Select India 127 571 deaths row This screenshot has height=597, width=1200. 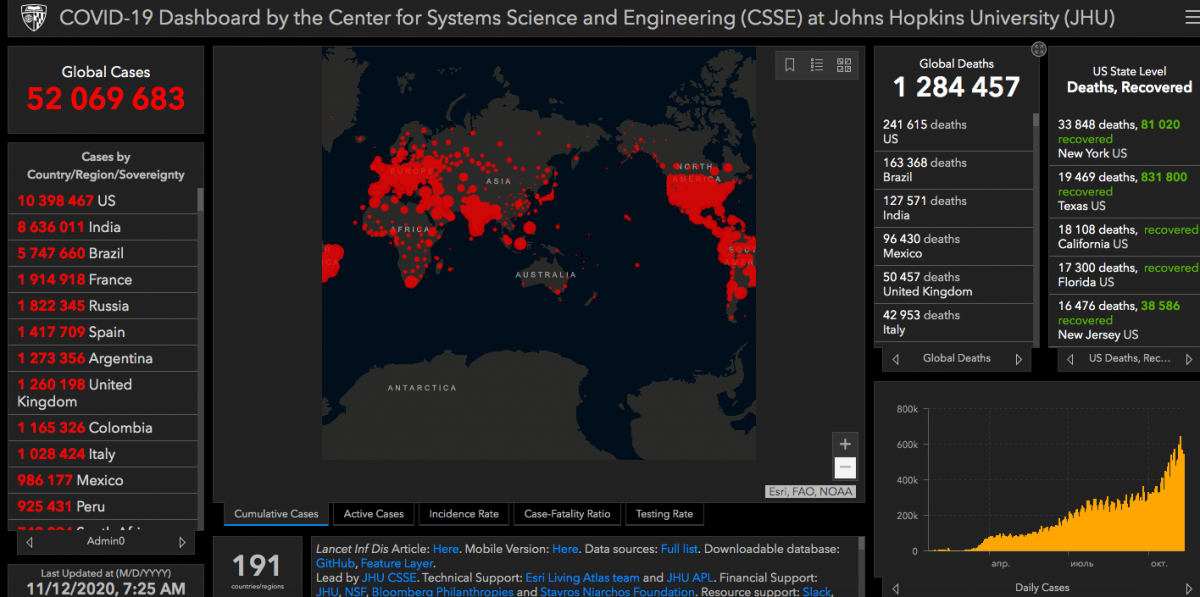click(x=954, y=208)
